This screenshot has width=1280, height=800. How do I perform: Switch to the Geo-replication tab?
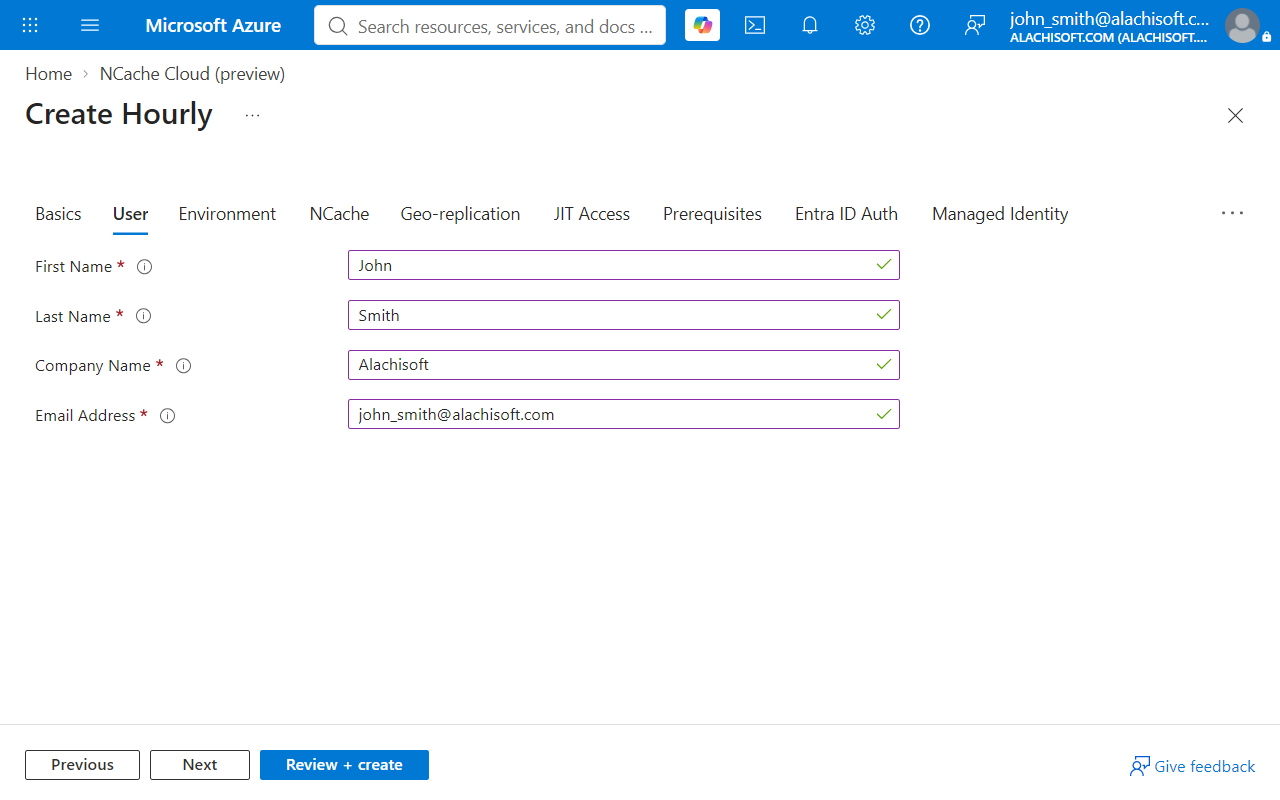(x=460, y=214)
